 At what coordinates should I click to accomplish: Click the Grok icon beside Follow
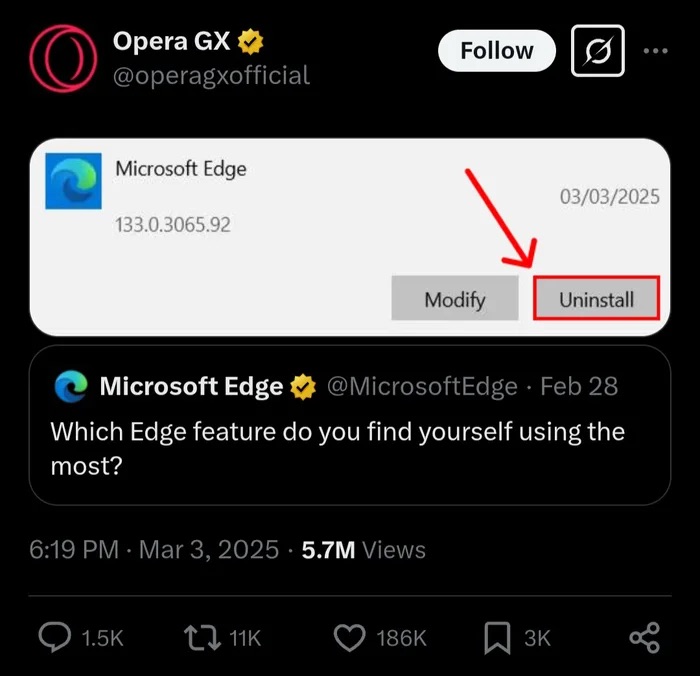[x=597, y=50]
